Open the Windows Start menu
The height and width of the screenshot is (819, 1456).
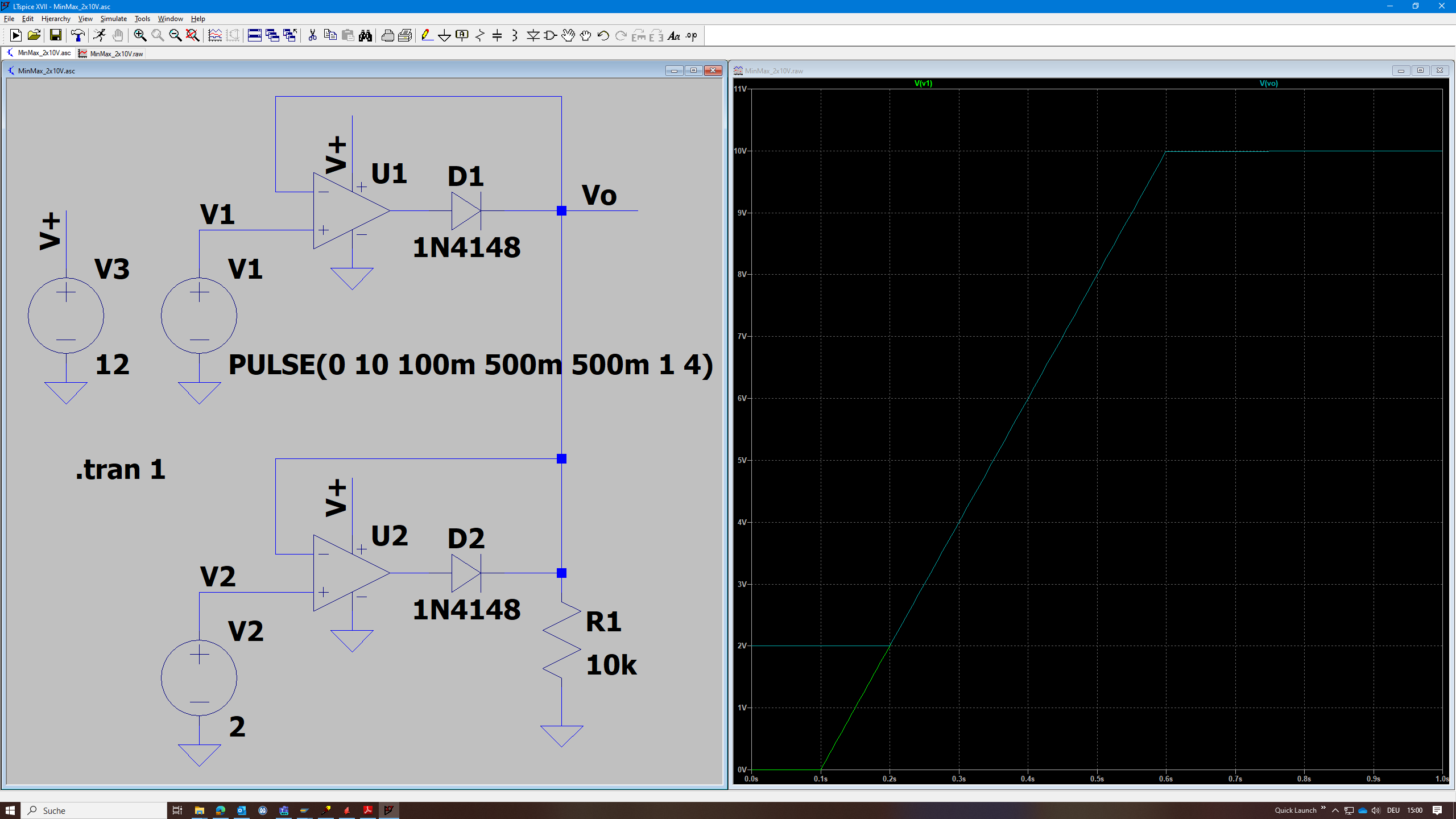click(10, 810)
